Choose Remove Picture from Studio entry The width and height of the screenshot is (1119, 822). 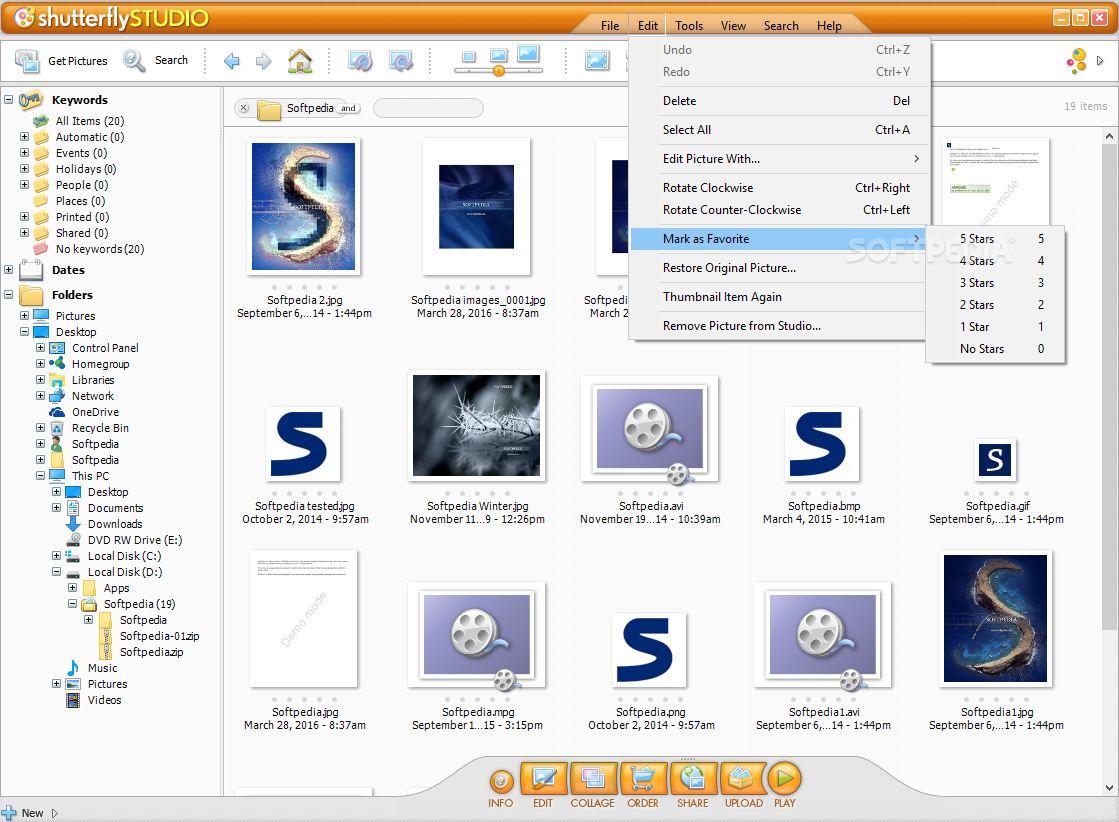(x=779, y=326)
